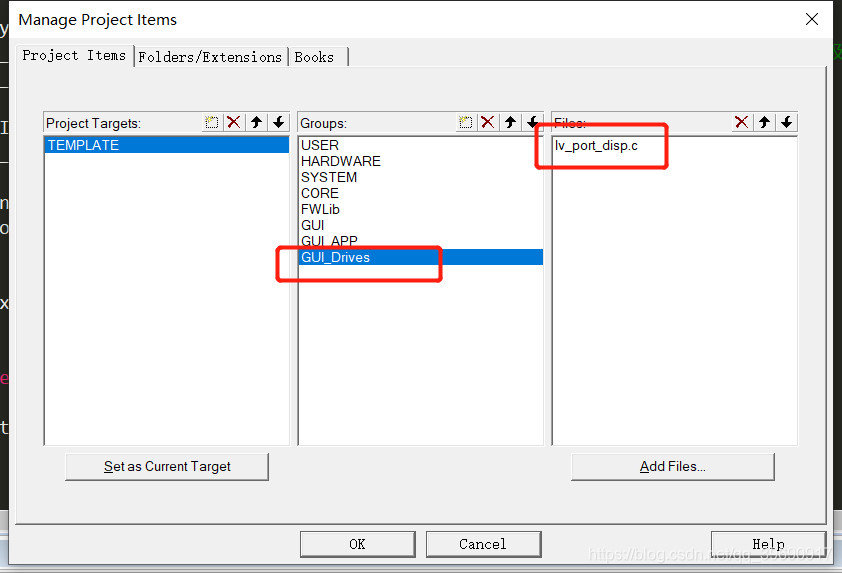Select the CORE group
Screen dimensions: 842x573
click(x=420, y=193)
